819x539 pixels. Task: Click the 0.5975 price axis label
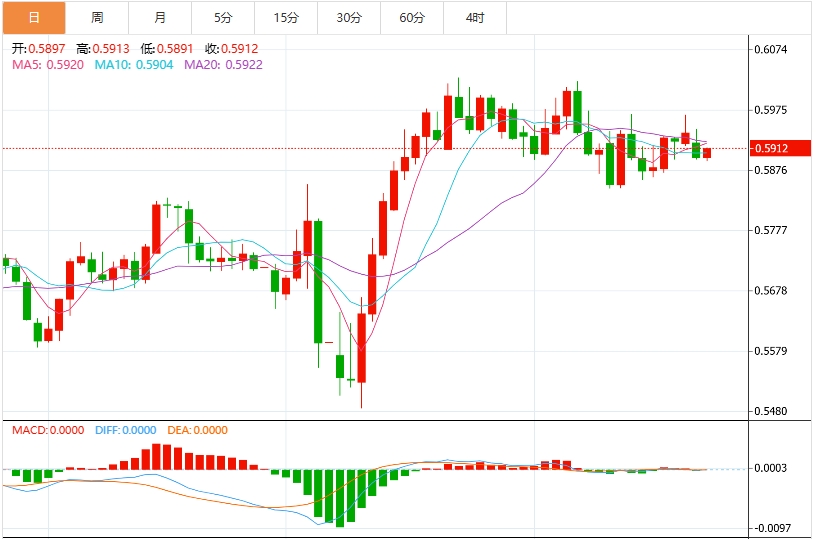click(771, 110)
